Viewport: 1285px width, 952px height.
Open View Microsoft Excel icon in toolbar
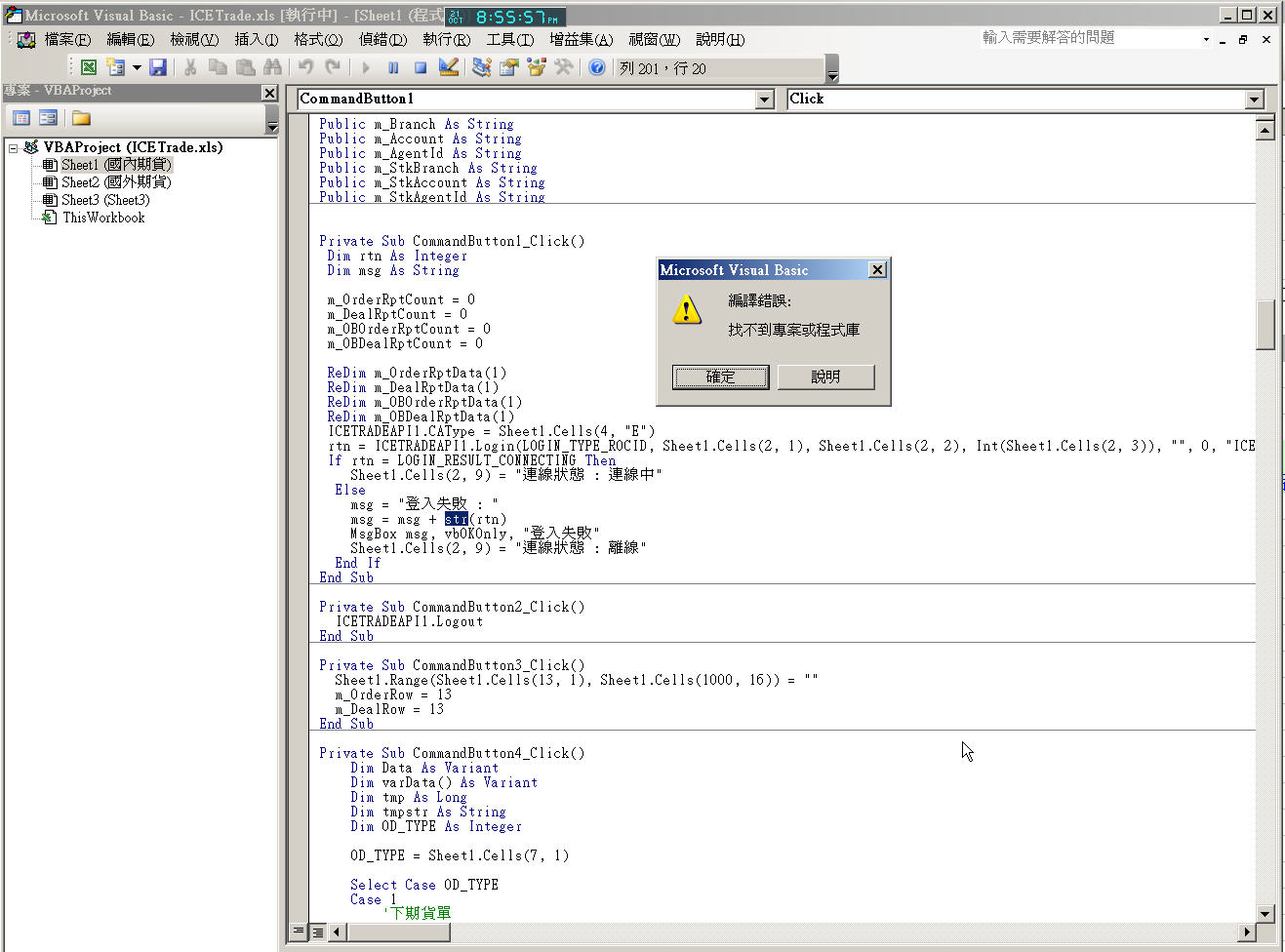click(89, 67)
